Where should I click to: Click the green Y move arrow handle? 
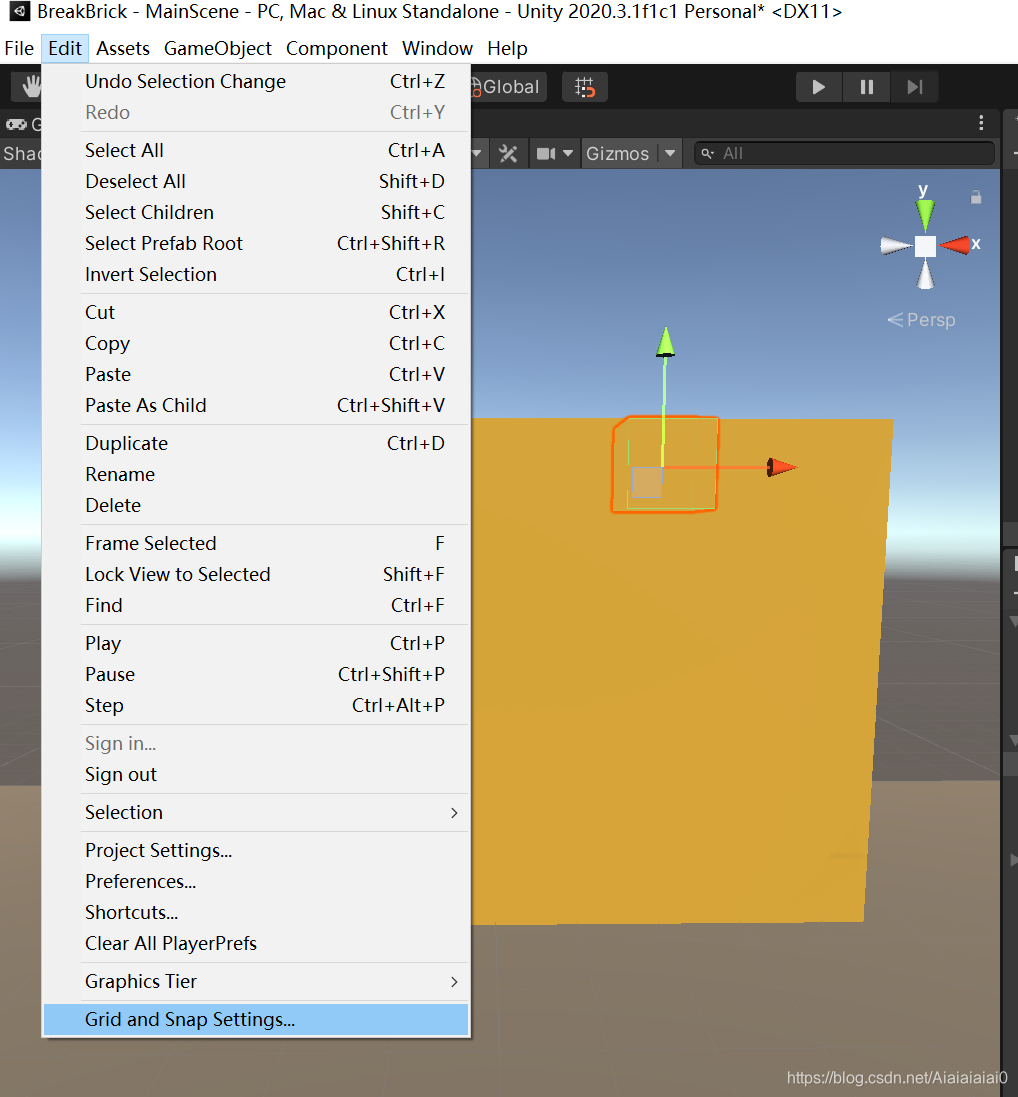[x=665, y=342]
